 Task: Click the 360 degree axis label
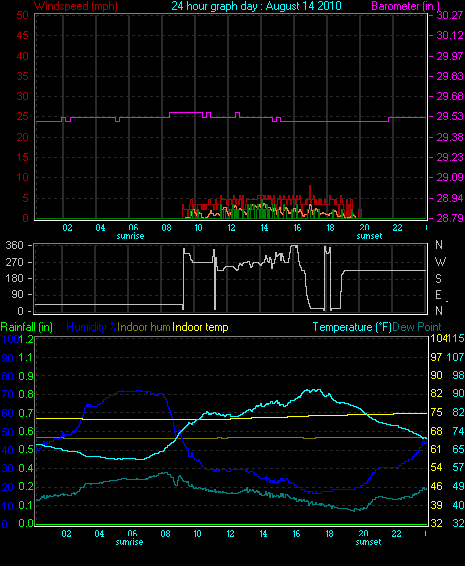pos(14,245)
